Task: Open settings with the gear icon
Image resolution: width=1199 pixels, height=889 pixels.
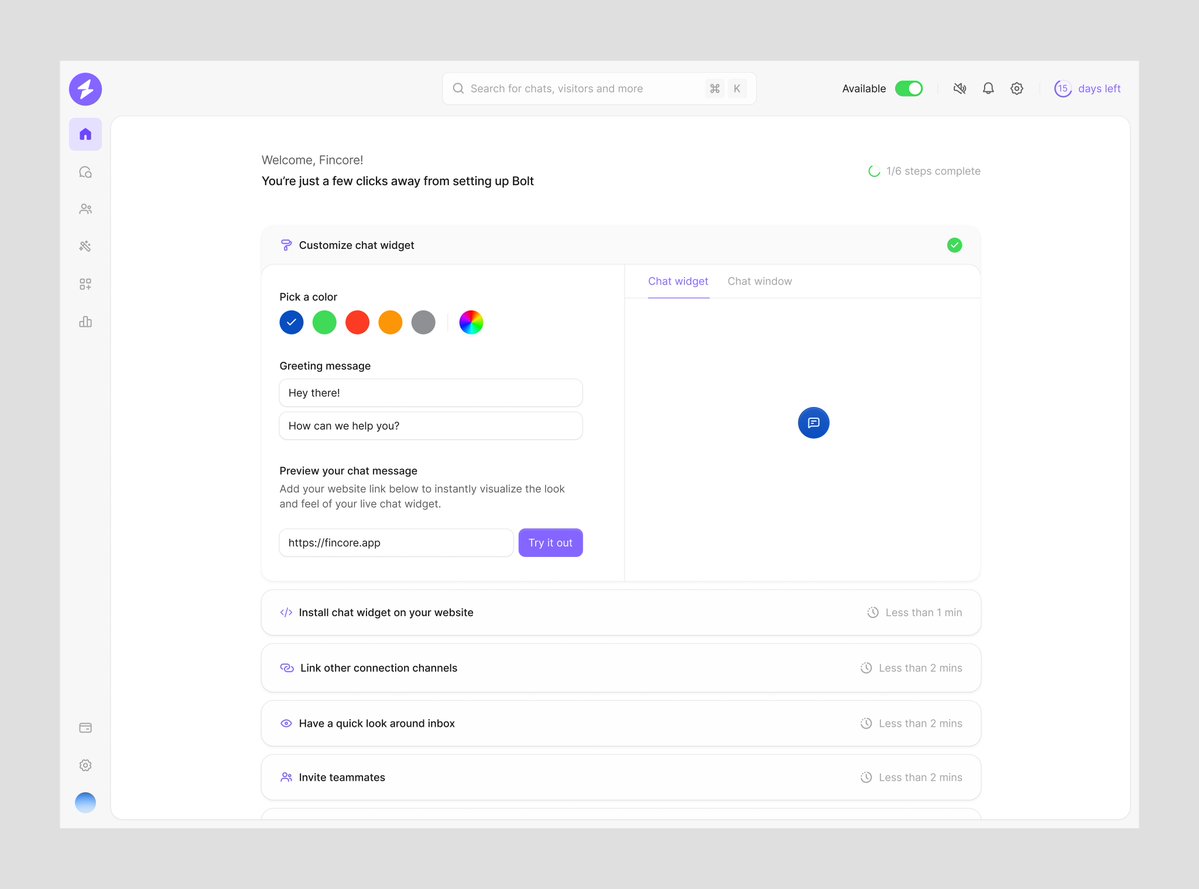Action: pyautogui.click(x=1016, y=88)
